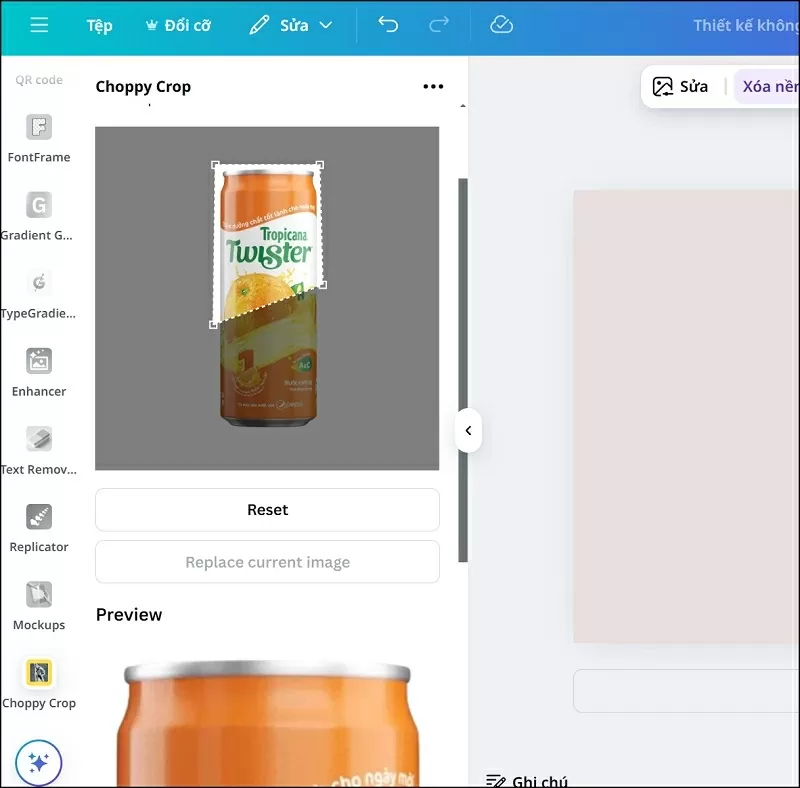Viewport: 800px width, 788px height.
Task: Open the Đổi cỡ resize menu
Action: (178, 26)
